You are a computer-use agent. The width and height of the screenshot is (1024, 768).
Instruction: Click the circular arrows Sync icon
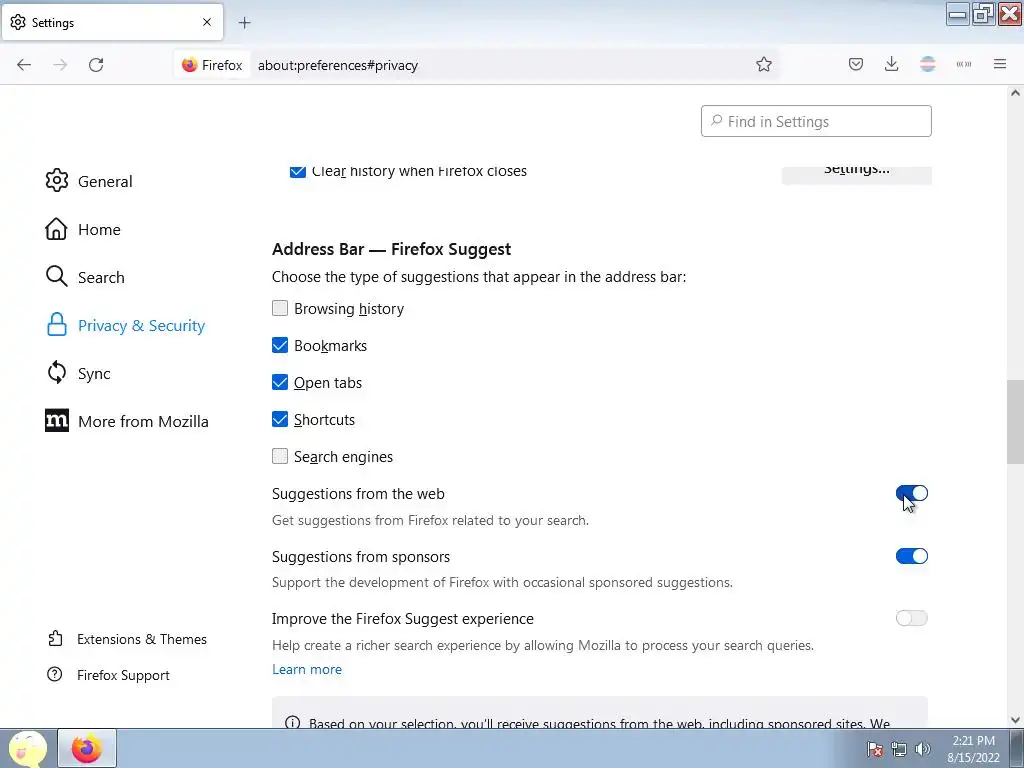click(57, 372)
